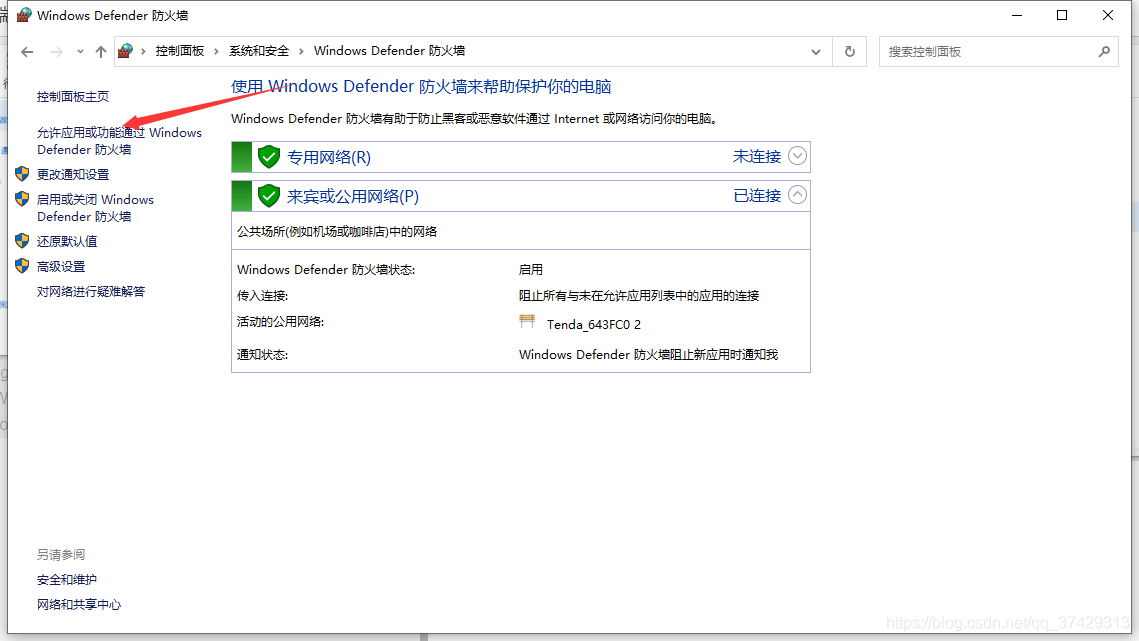Click the 已连接 status text
1139x641 pixels.
tap(757, 196)
